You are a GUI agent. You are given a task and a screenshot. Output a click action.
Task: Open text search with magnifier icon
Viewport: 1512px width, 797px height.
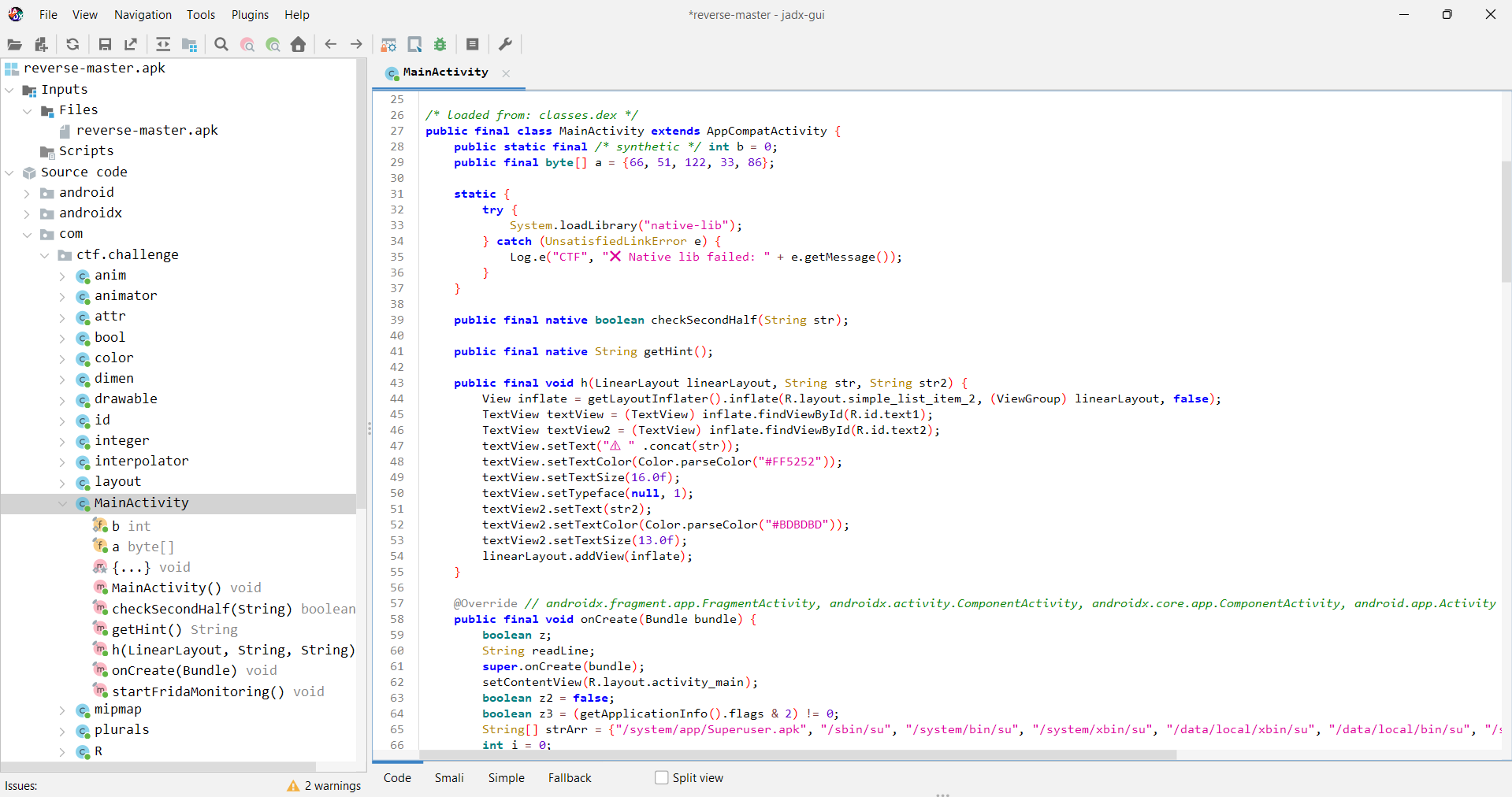pyautogui.click(x=221, y=45)
